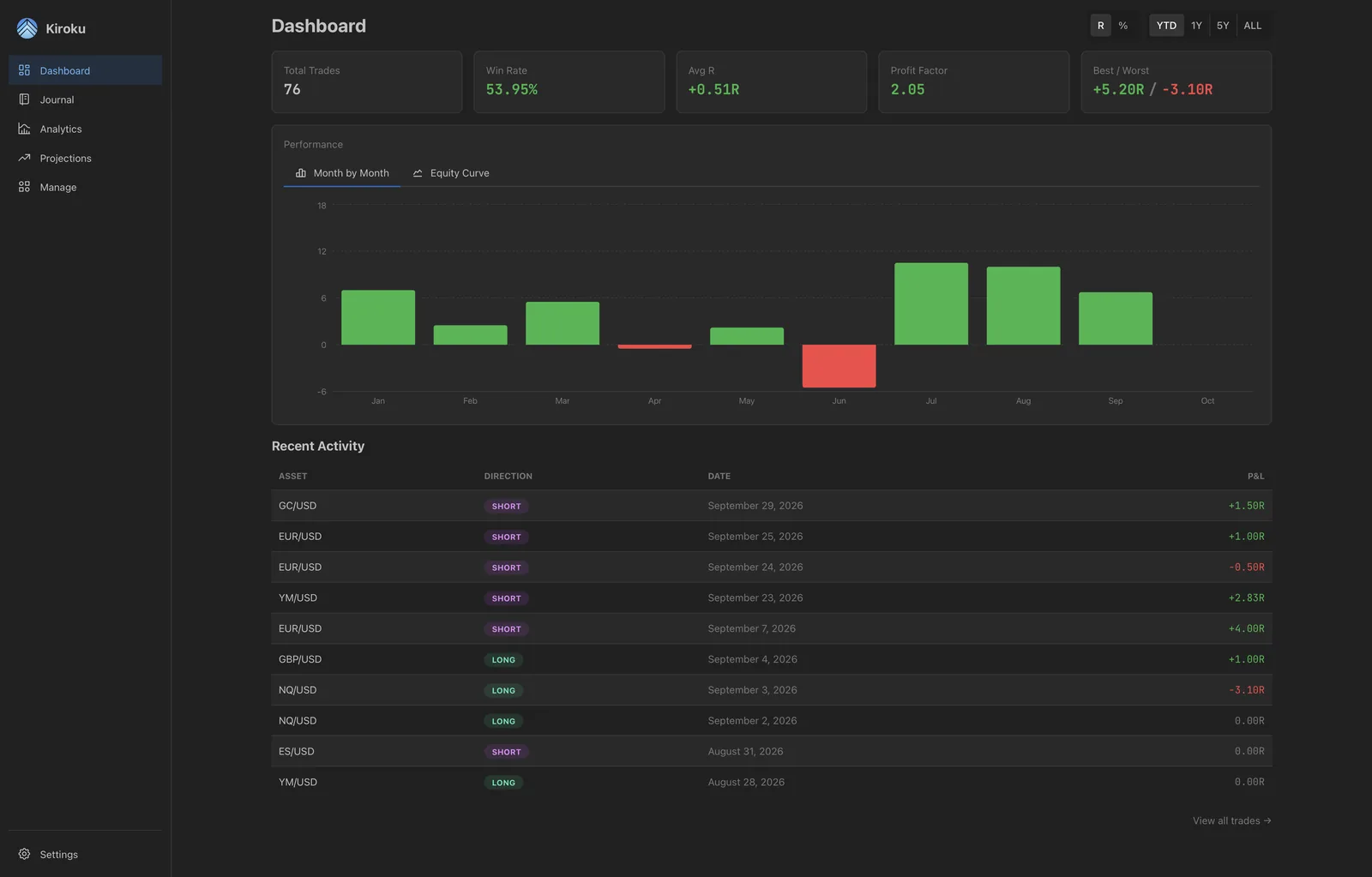Click the Kiroku logo icon

click(x=27, y=28)
